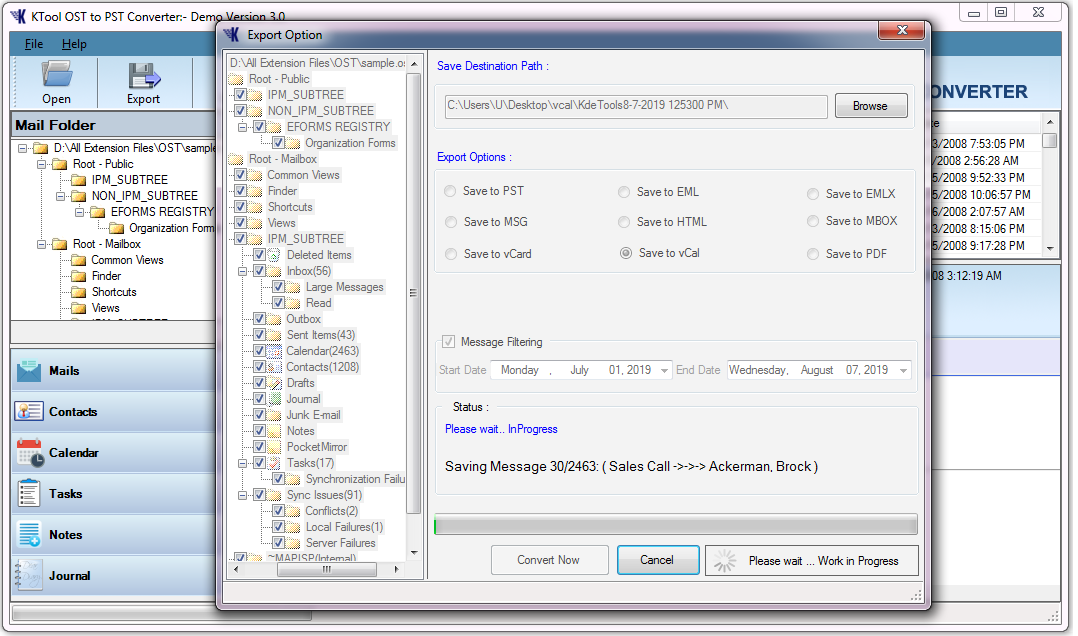
Task: Open the Start Date dropdown
Action: [664, 371]
